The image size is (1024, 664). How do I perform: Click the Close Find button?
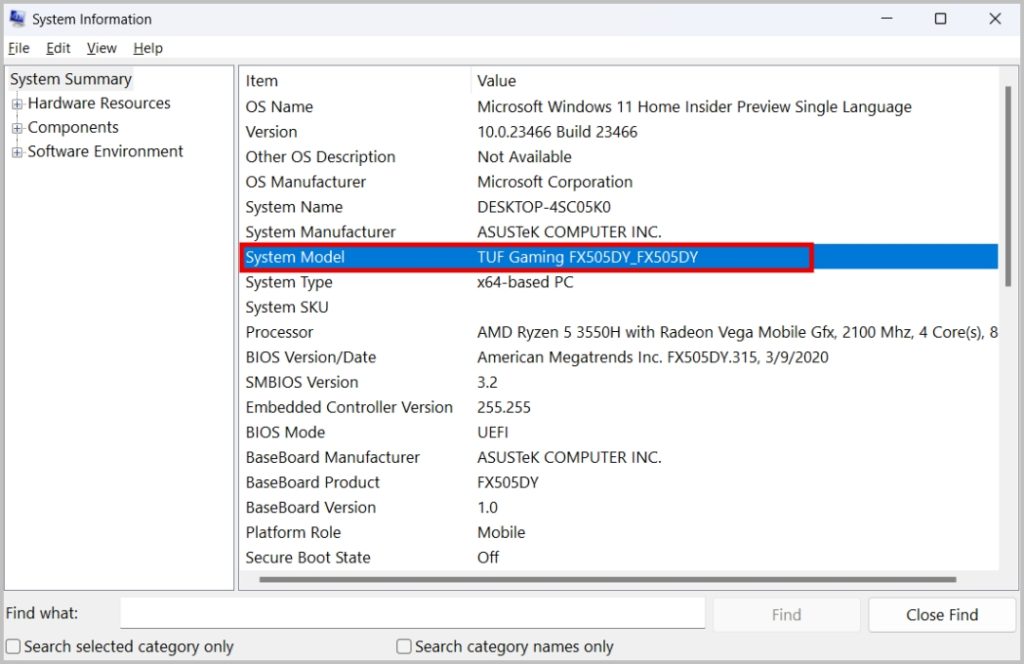941,615
